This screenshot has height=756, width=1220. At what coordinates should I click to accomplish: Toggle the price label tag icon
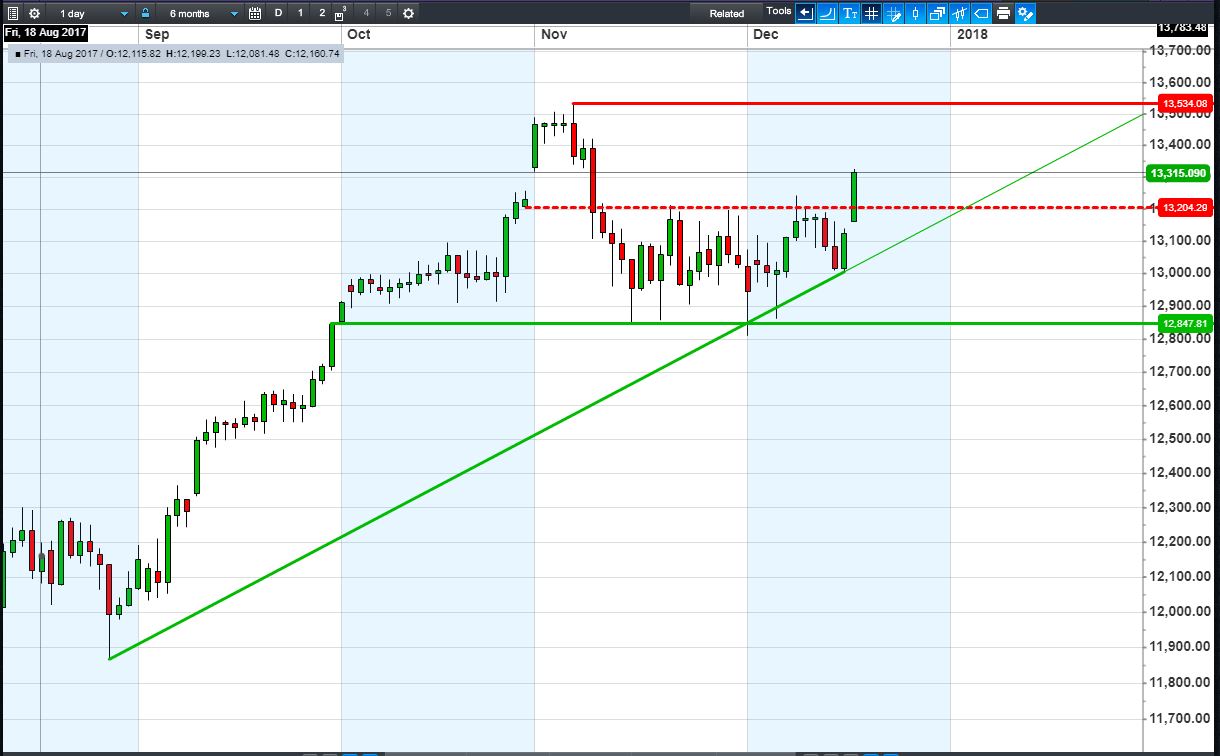point(981,13)
